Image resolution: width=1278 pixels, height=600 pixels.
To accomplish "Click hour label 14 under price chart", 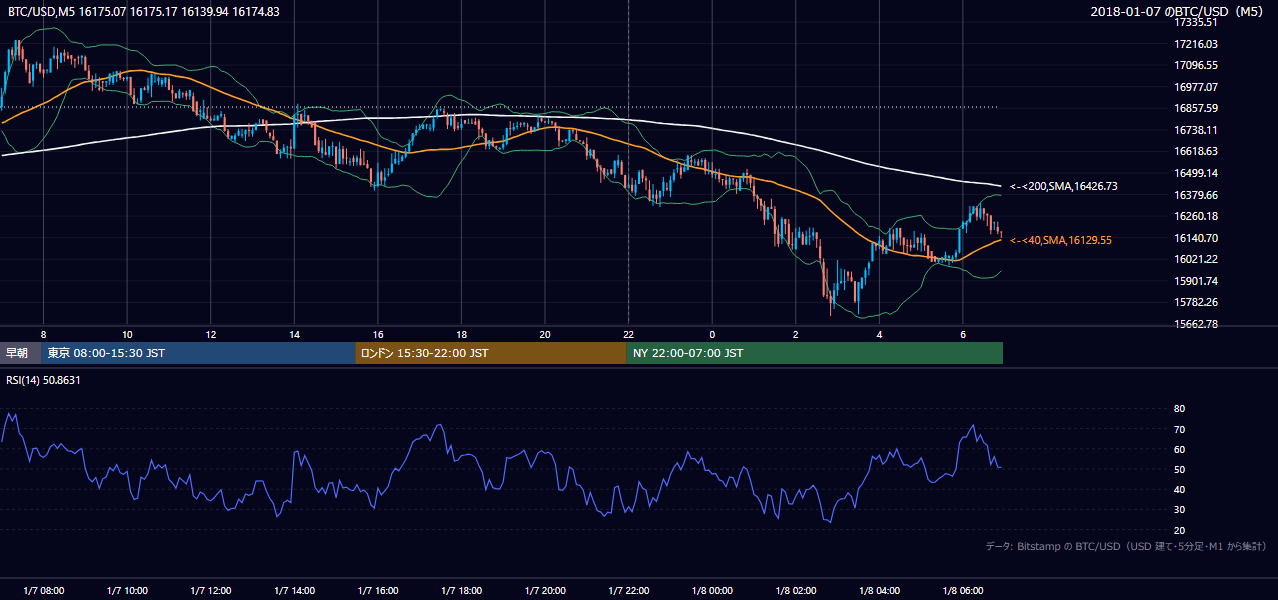I will tap(294, 334).
